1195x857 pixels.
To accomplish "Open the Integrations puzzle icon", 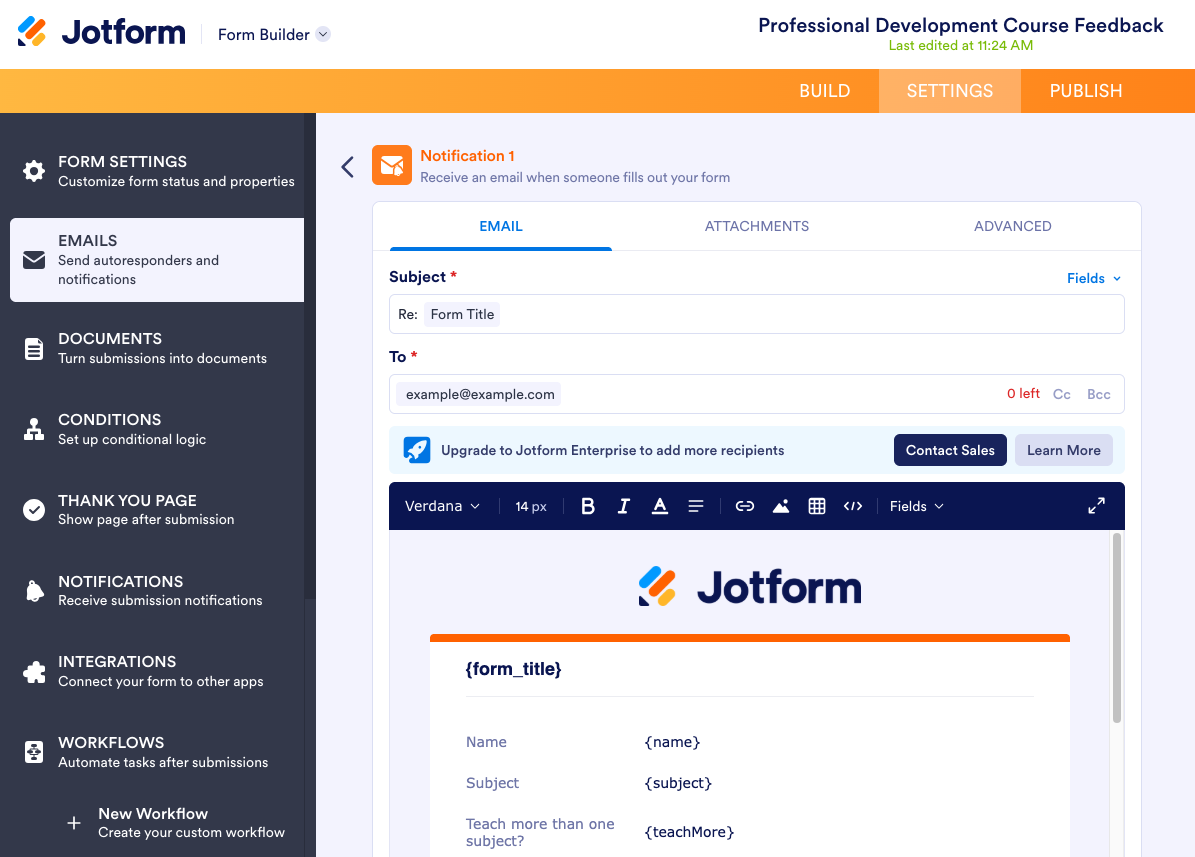I will pos(34,672).
